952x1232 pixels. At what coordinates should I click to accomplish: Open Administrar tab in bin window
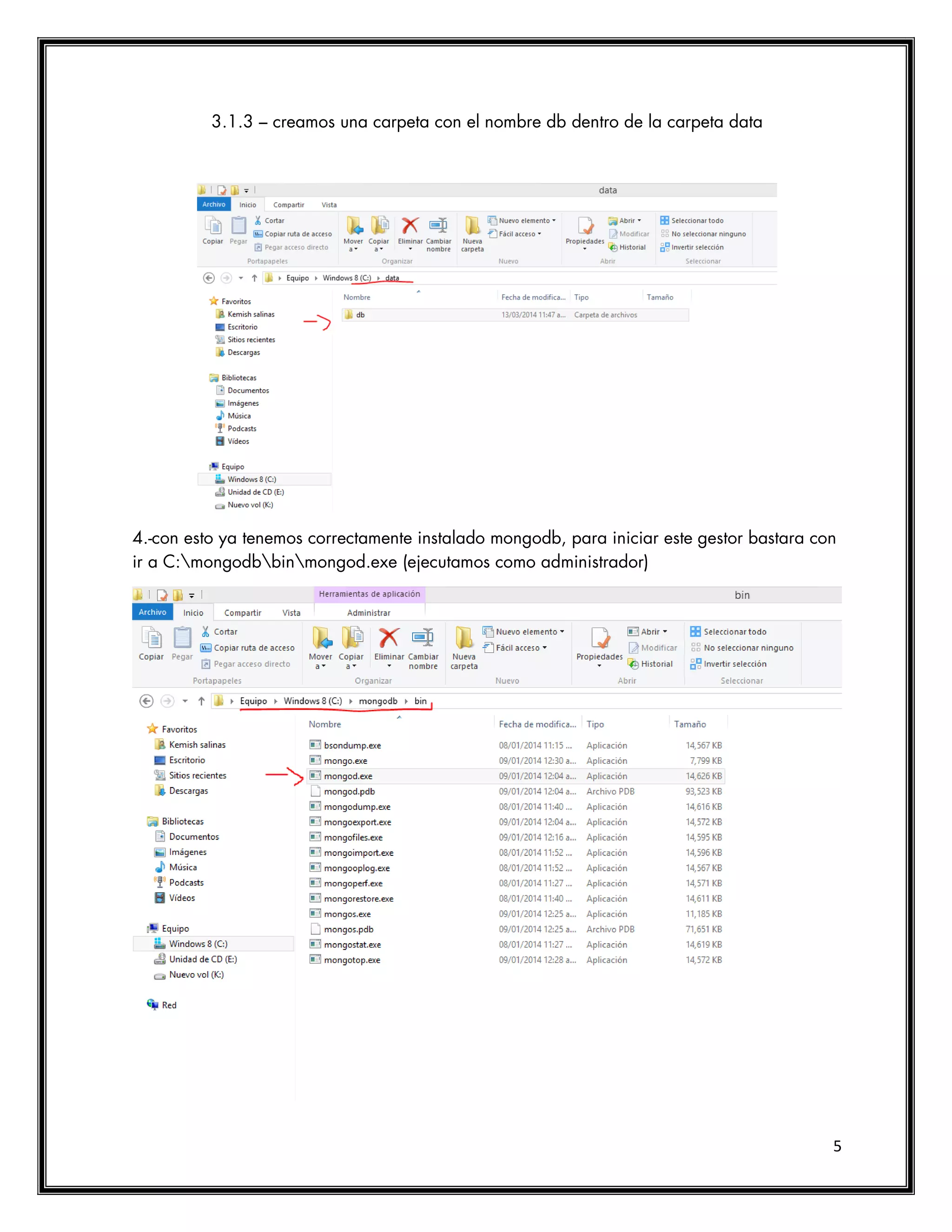pos(369,613)
